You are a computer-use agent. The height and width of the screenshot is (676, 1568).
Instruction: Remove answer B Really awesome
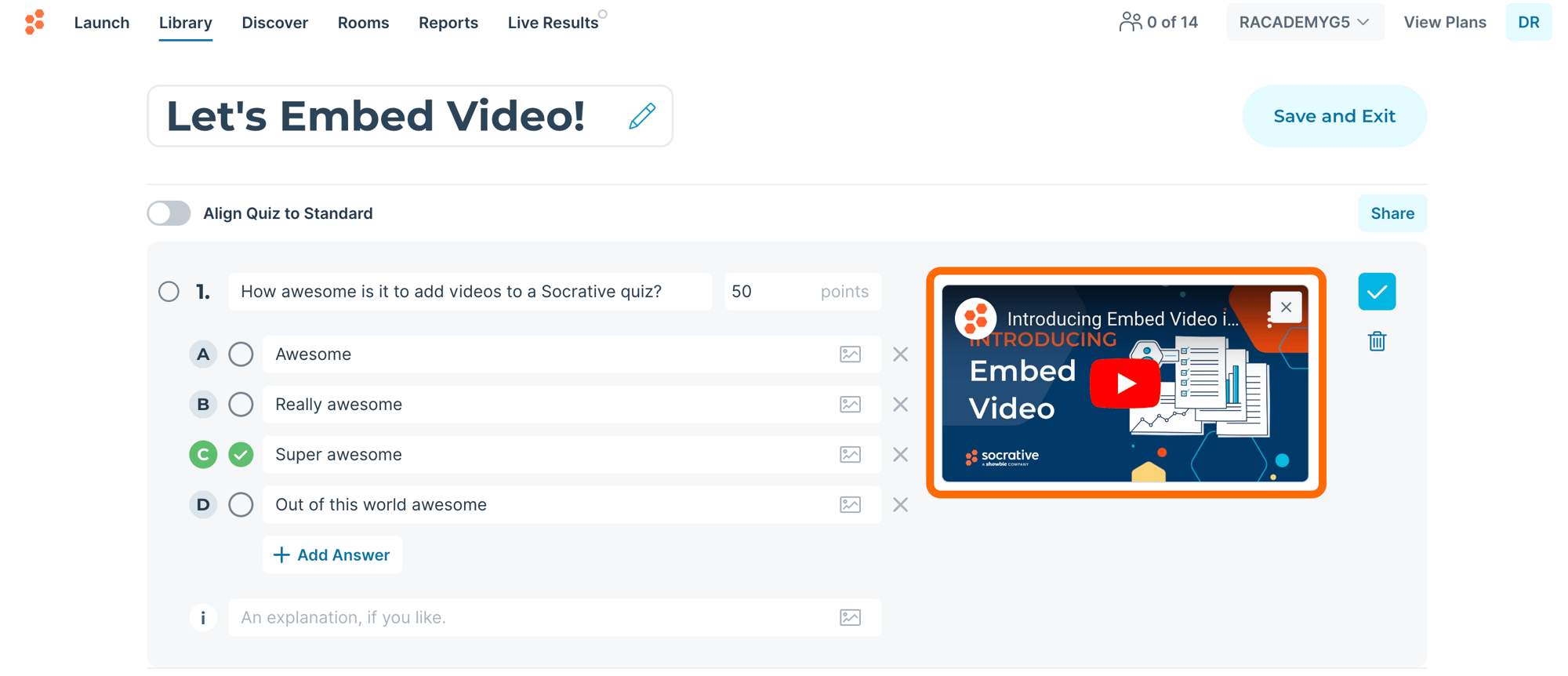pyautogui.click(x=900, y=405)
